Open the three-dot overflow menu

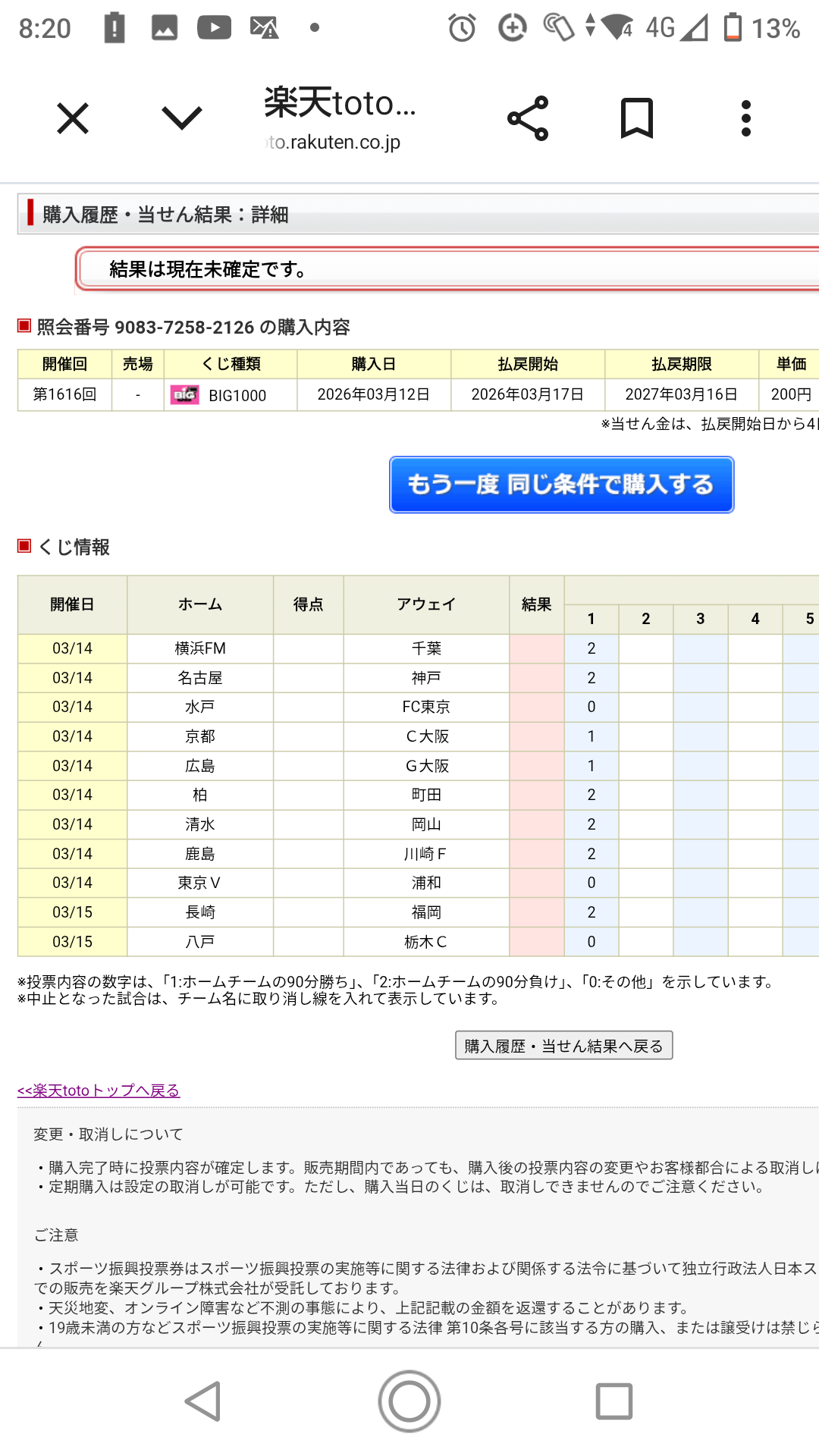tap(746, 118)
